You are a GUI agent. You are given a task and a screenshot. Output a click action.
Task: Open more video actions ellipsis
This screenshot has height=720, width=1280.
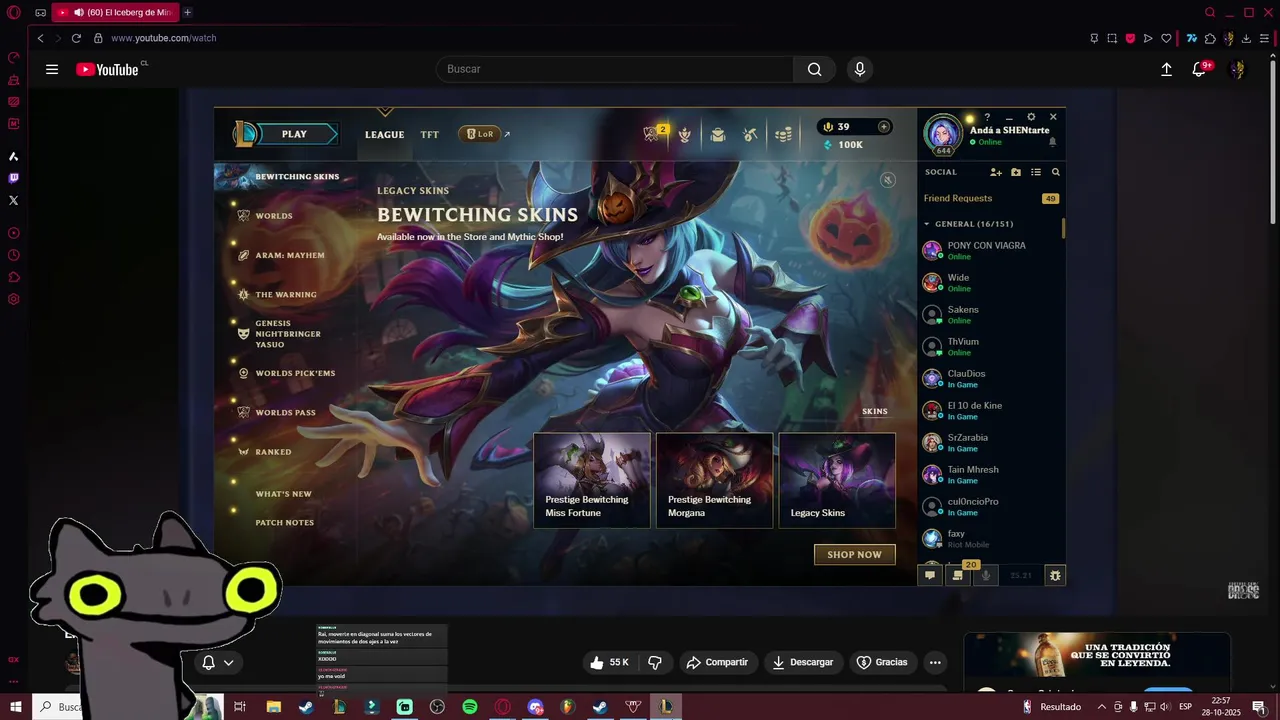tap(935, 662)
